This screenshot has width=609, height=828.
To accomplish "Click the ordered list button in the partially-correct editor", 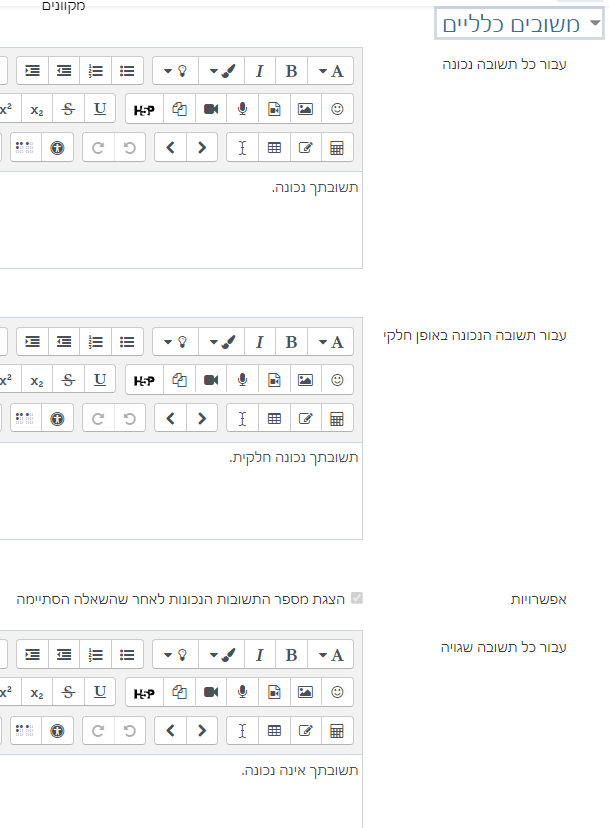I will pyautogui.click(x=96, y=342).
